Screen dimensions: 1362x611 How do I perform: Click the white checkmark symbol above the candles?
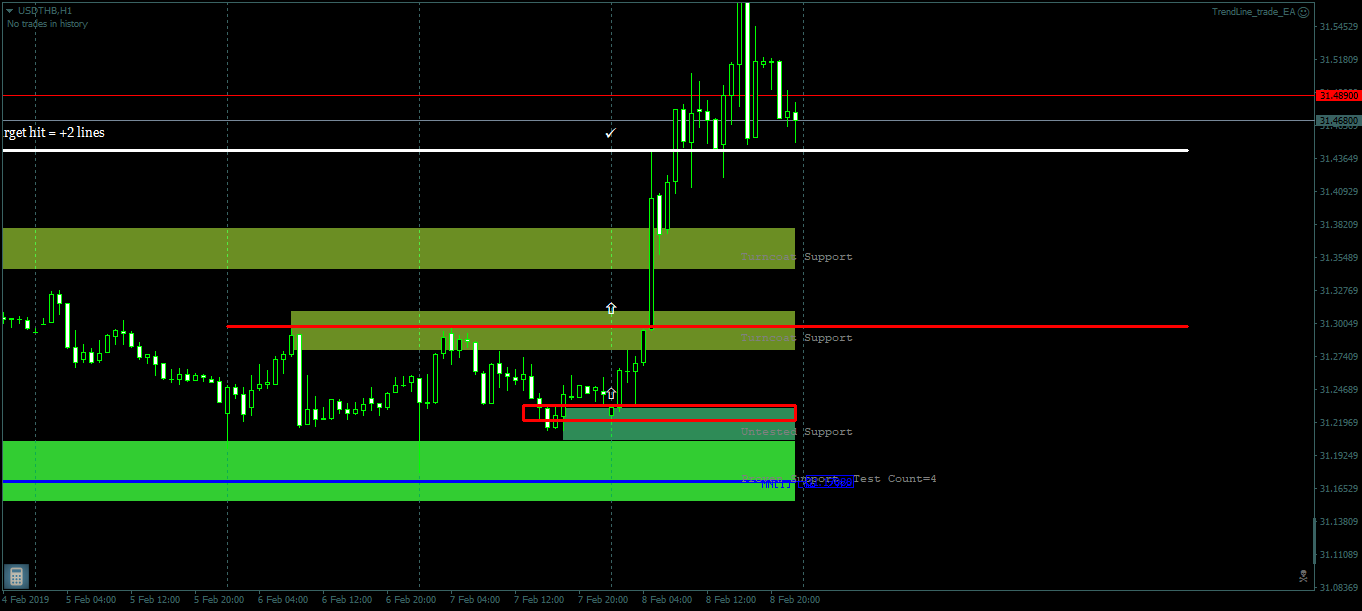point(611,132)
